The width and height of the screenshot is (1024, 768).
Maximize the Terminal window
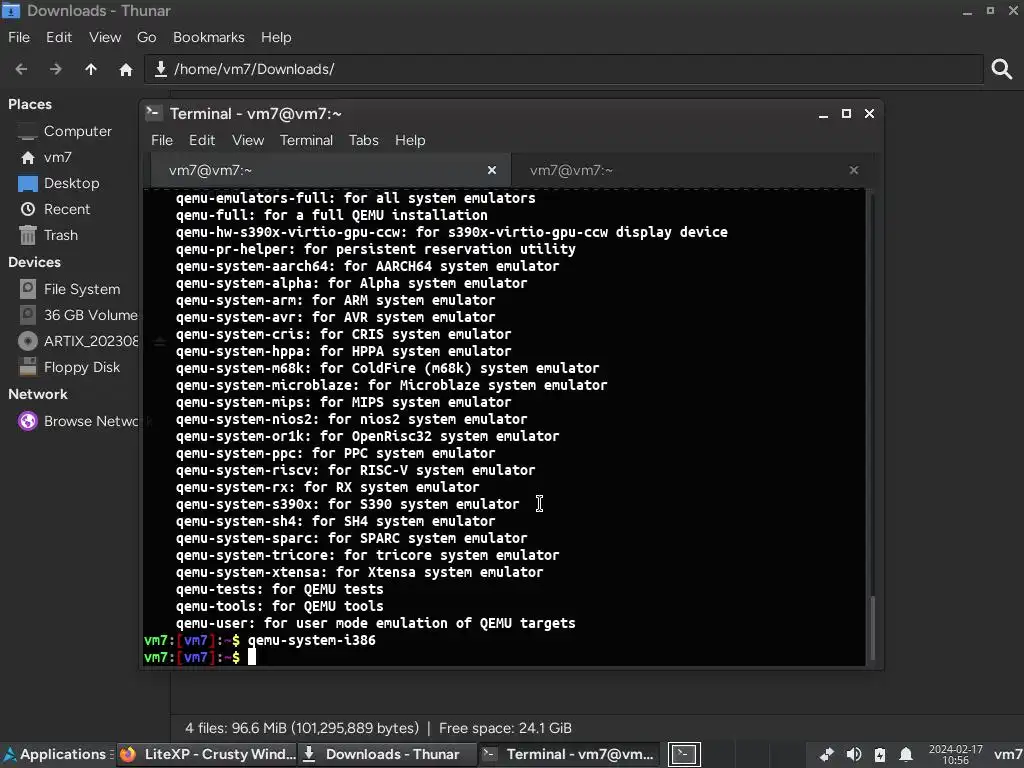pos(846,114)
